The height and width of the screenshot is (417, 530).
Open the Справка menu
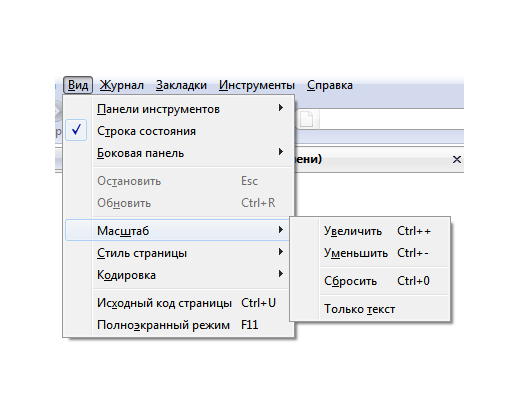coord(330,85)
